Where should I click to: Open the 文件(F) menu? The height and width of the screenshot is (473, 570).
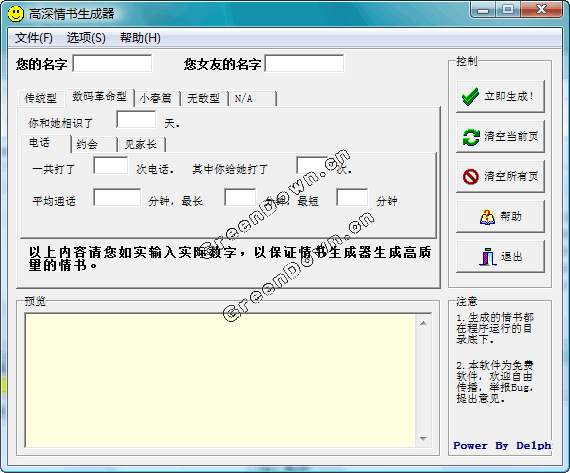34,38
